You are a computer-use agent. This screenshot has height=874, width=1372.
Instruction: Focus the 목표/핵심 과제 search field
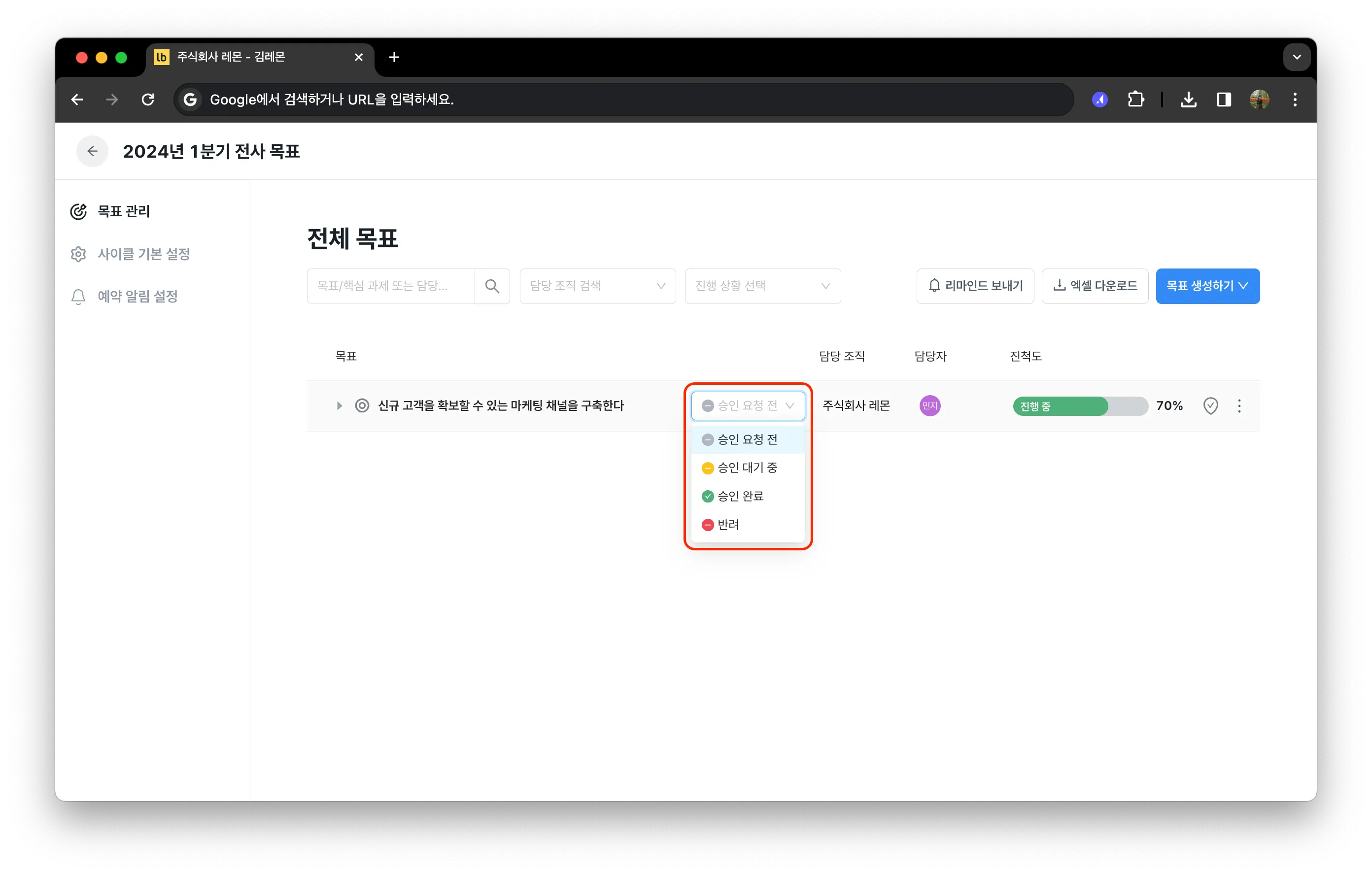click(391, 286)
